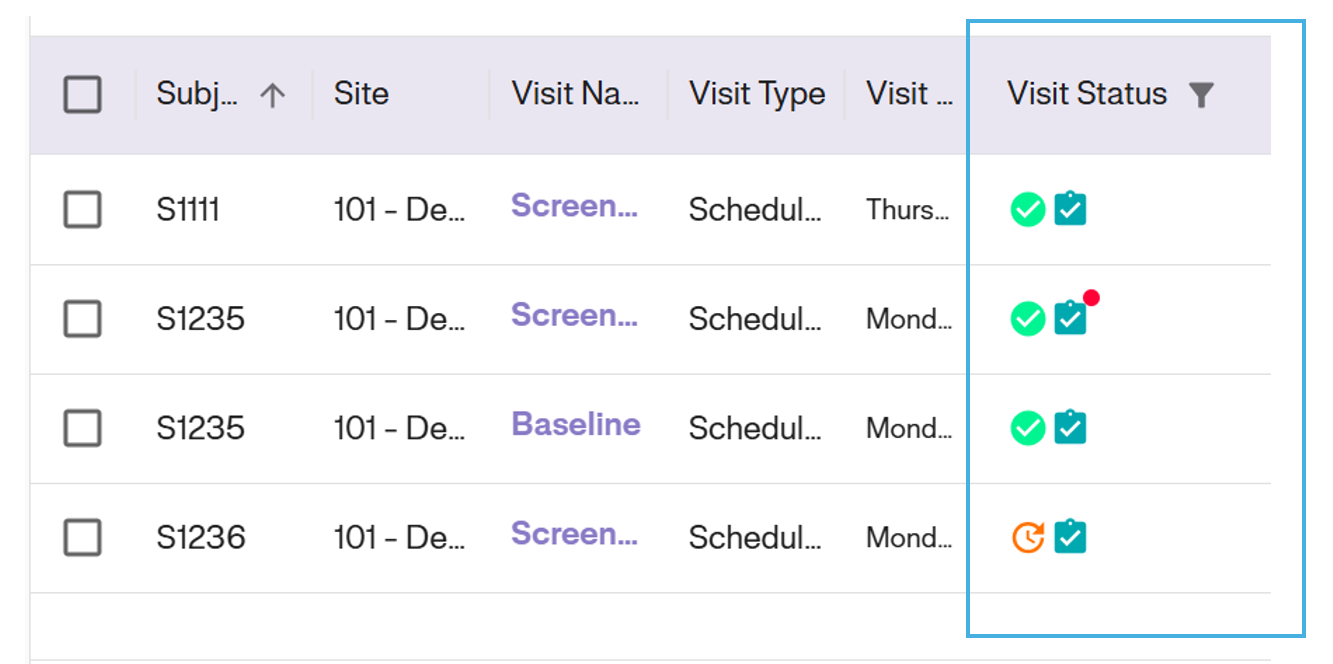1333x664 pixels.
Task: Click the Visit Type column header
Action: 757,94
